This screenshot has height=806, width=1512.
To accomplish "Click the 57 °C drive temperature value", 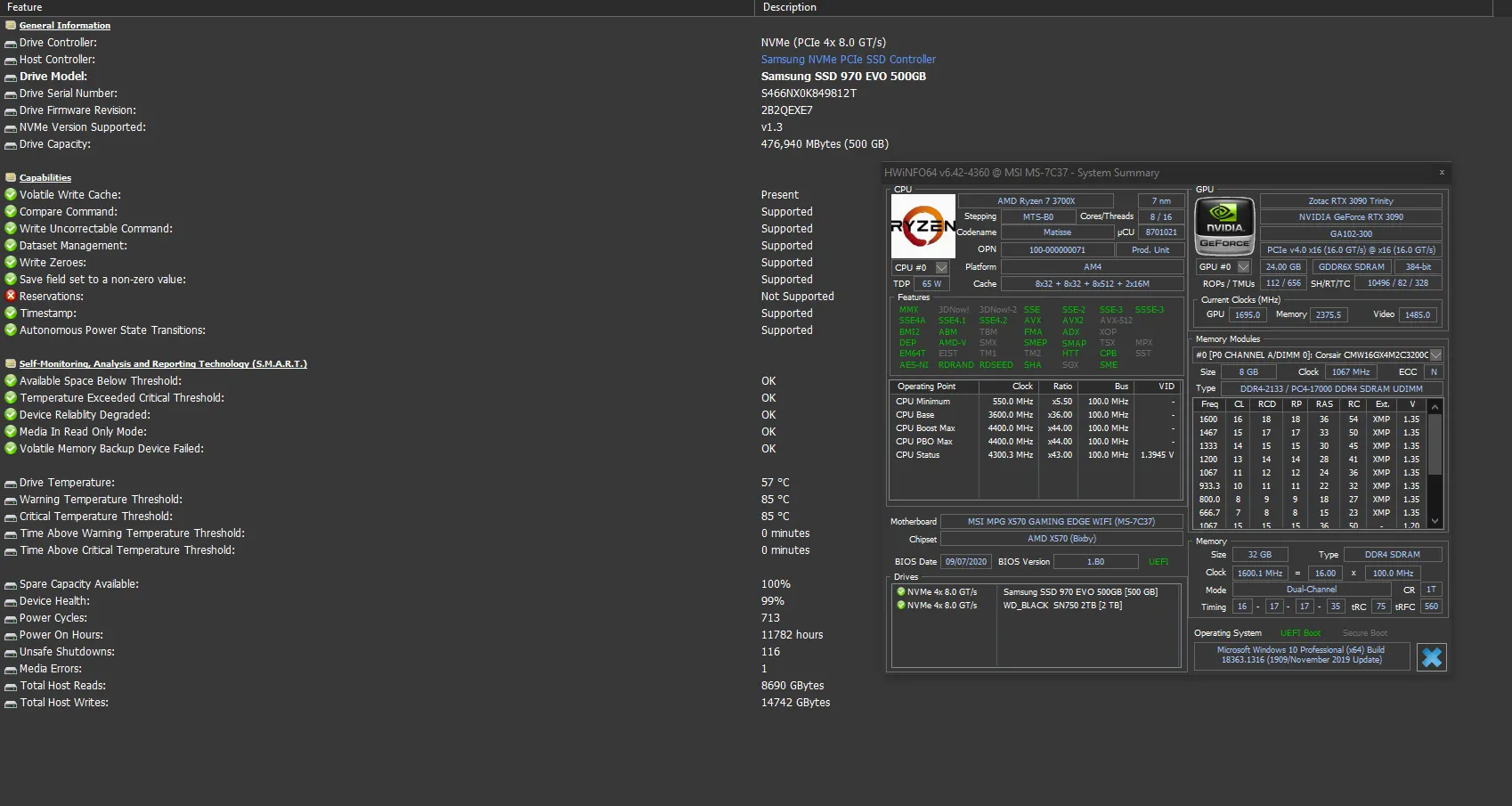I will (x=775, y=483).
